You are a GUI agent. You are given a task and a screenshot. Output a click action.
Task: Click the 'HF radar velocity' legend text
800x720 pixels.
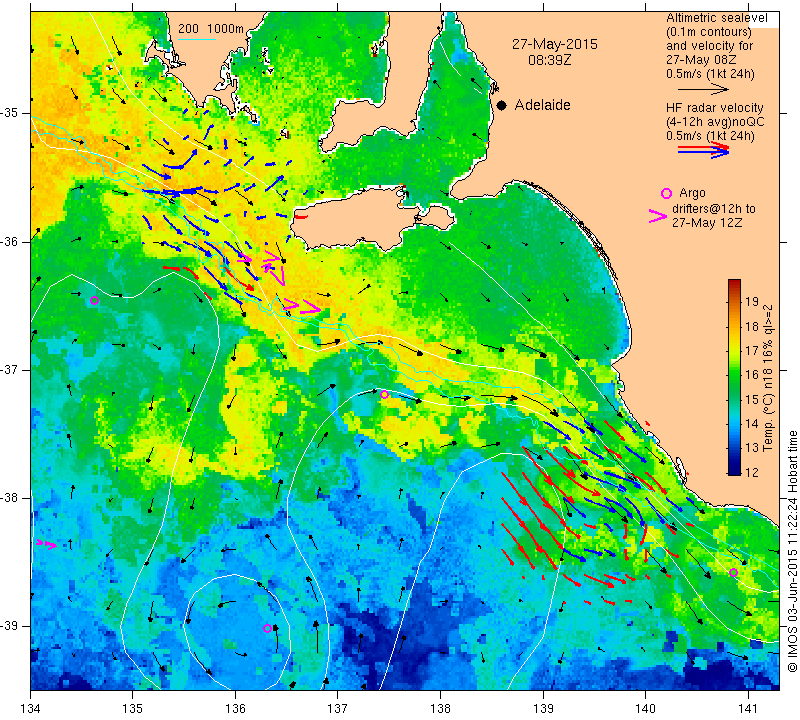coord(714,108)
